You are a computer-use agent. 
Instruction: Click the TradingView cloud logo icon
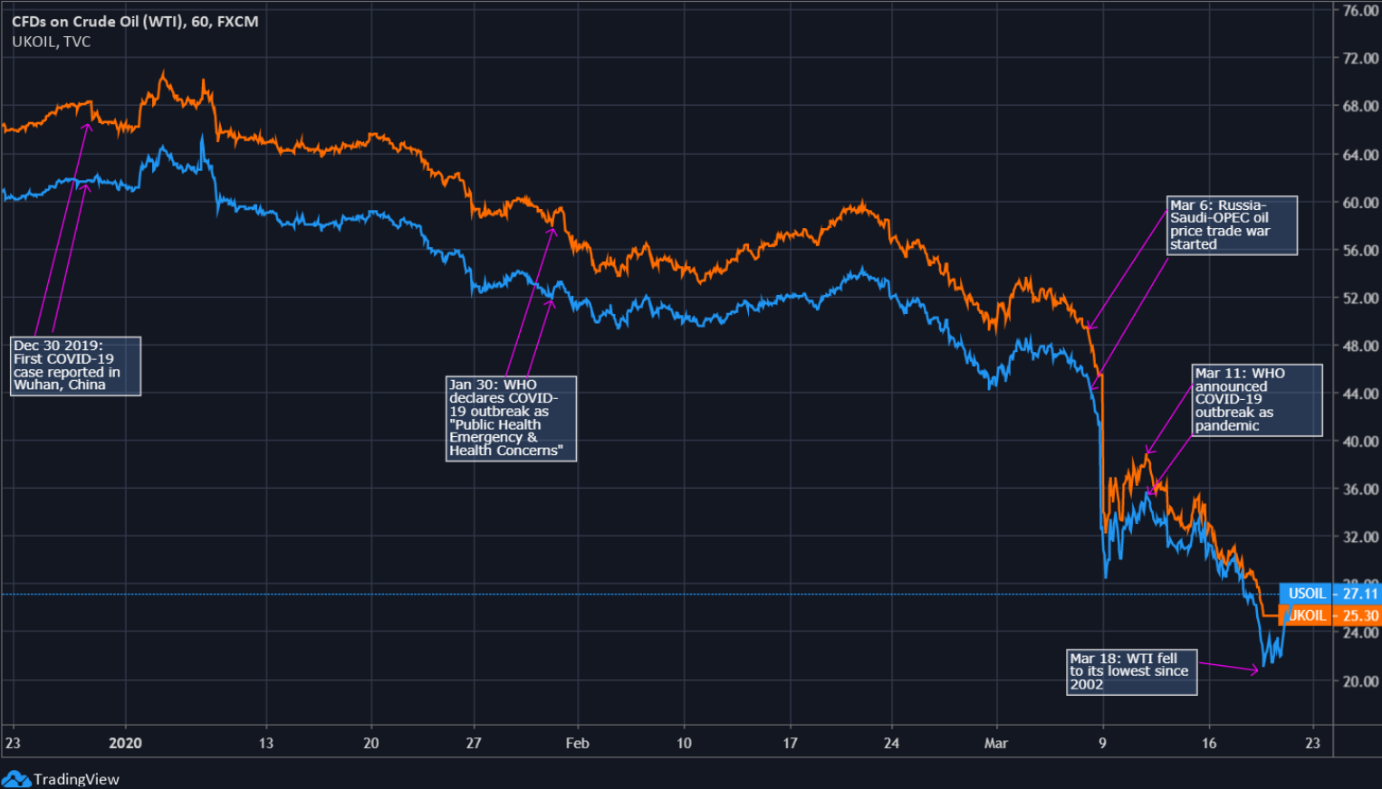[x=16, y=778]
